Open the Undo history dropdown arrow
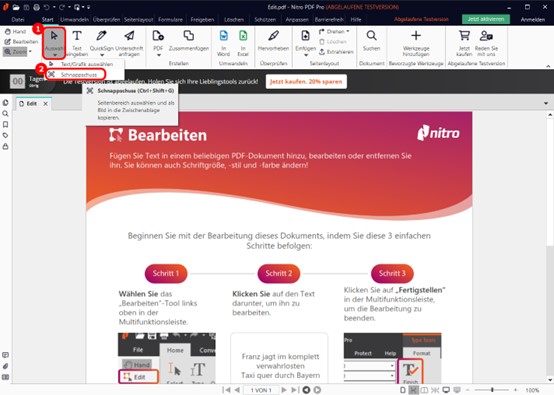This screenshot has height=395, width=554. [x=54, y=7]
